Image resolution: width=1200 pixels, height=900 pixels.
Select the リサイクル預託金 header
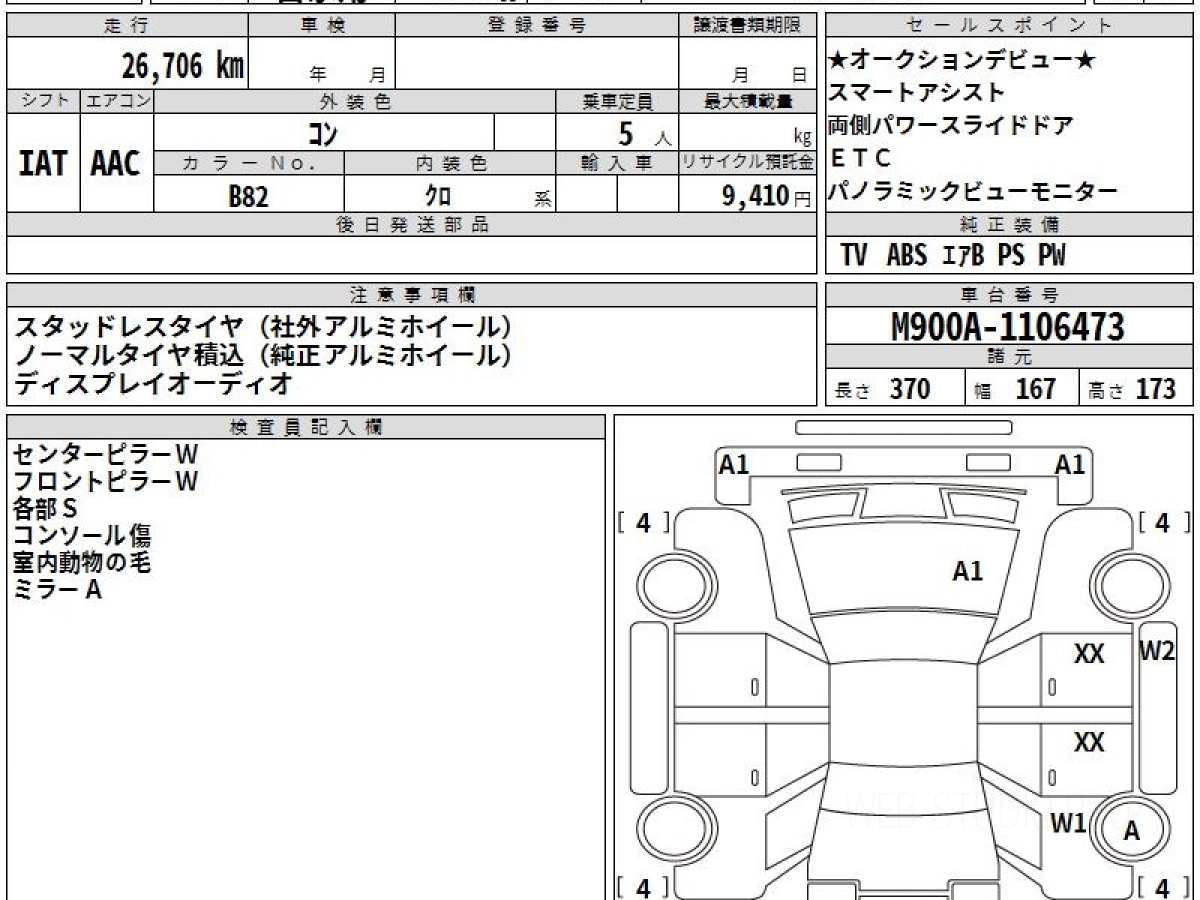[747, 163]
